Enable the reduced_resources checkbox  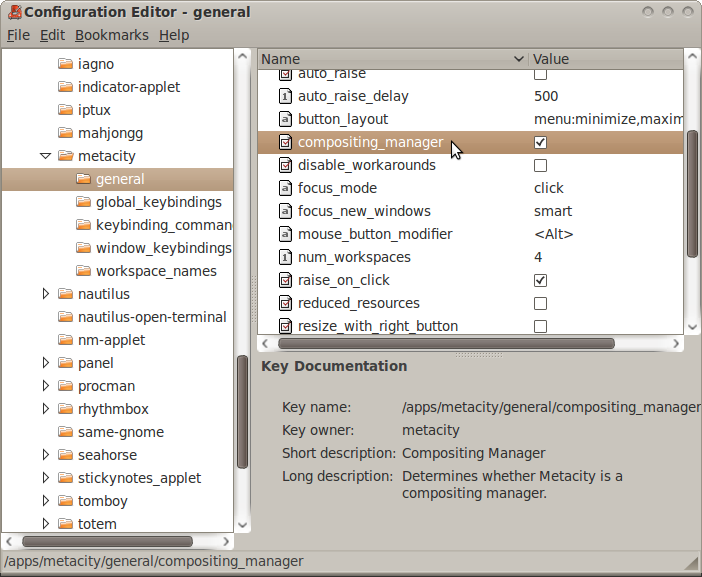point(540,303)
